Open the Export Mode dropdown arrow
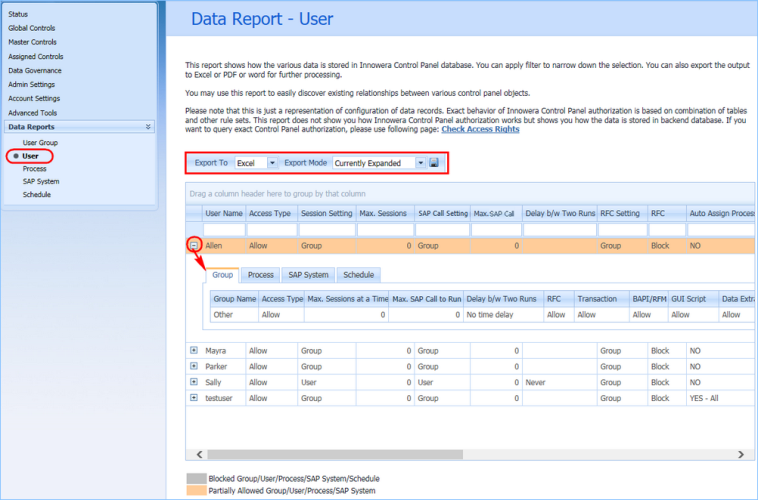This screenshot has width=758, height=500. click(421, 163)
